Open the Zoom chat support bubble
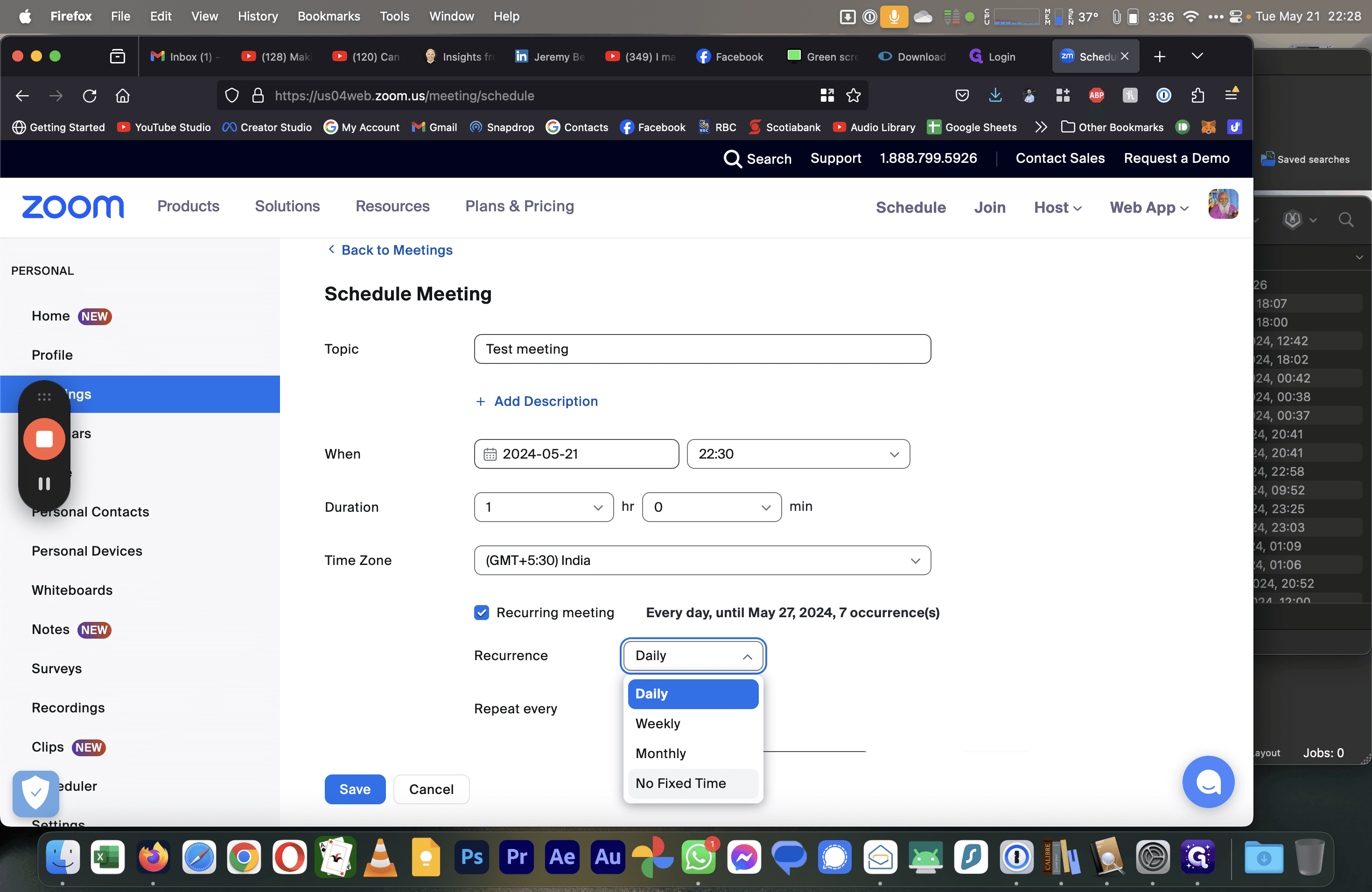This screenshot has height=892, width=1372. (1208, 781)
